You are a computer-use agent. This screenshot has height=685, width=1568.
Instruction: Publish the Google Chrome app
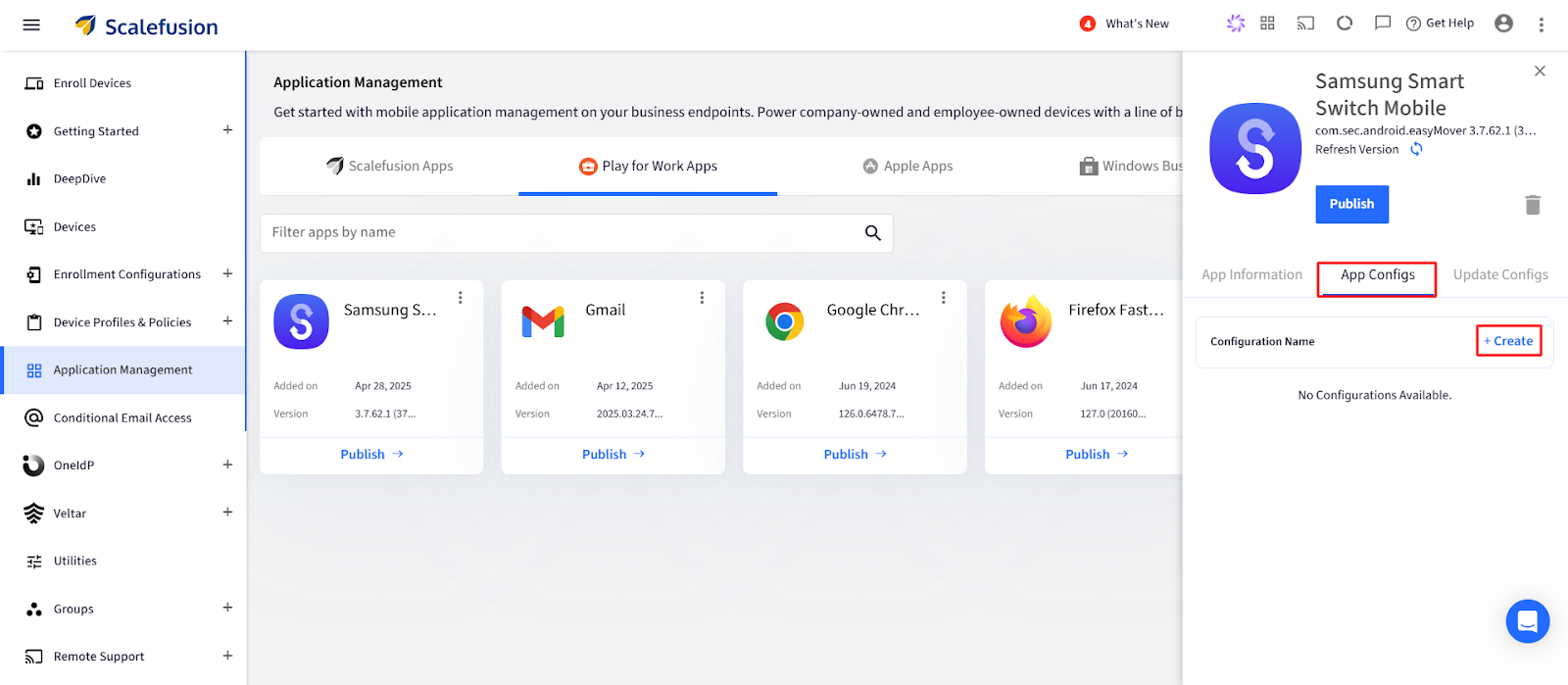pos(855,455)
